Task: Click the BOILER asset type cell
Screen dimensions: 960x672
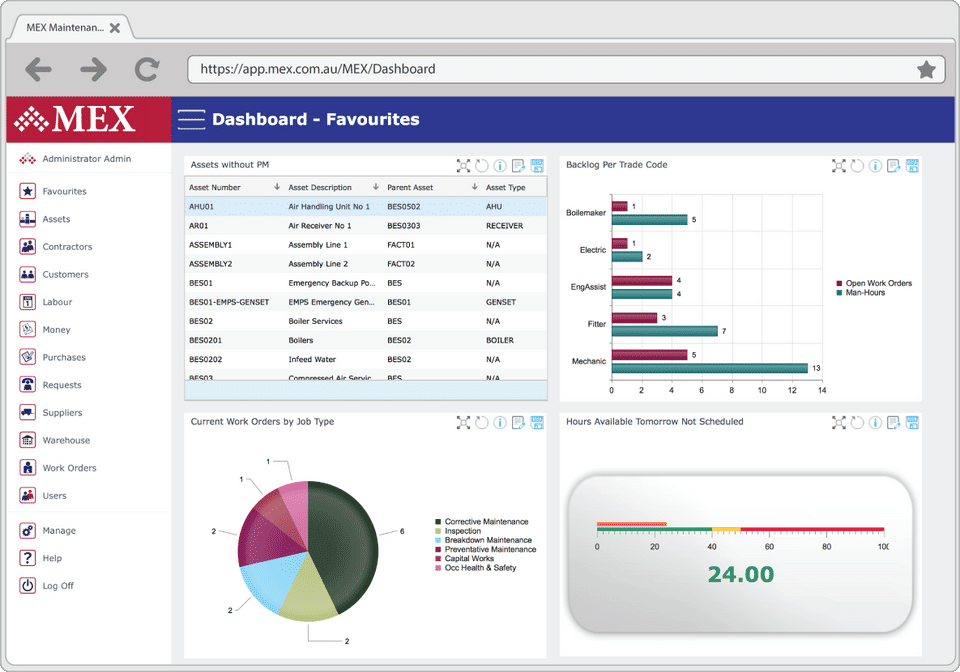Action: [x=500, y=340]
